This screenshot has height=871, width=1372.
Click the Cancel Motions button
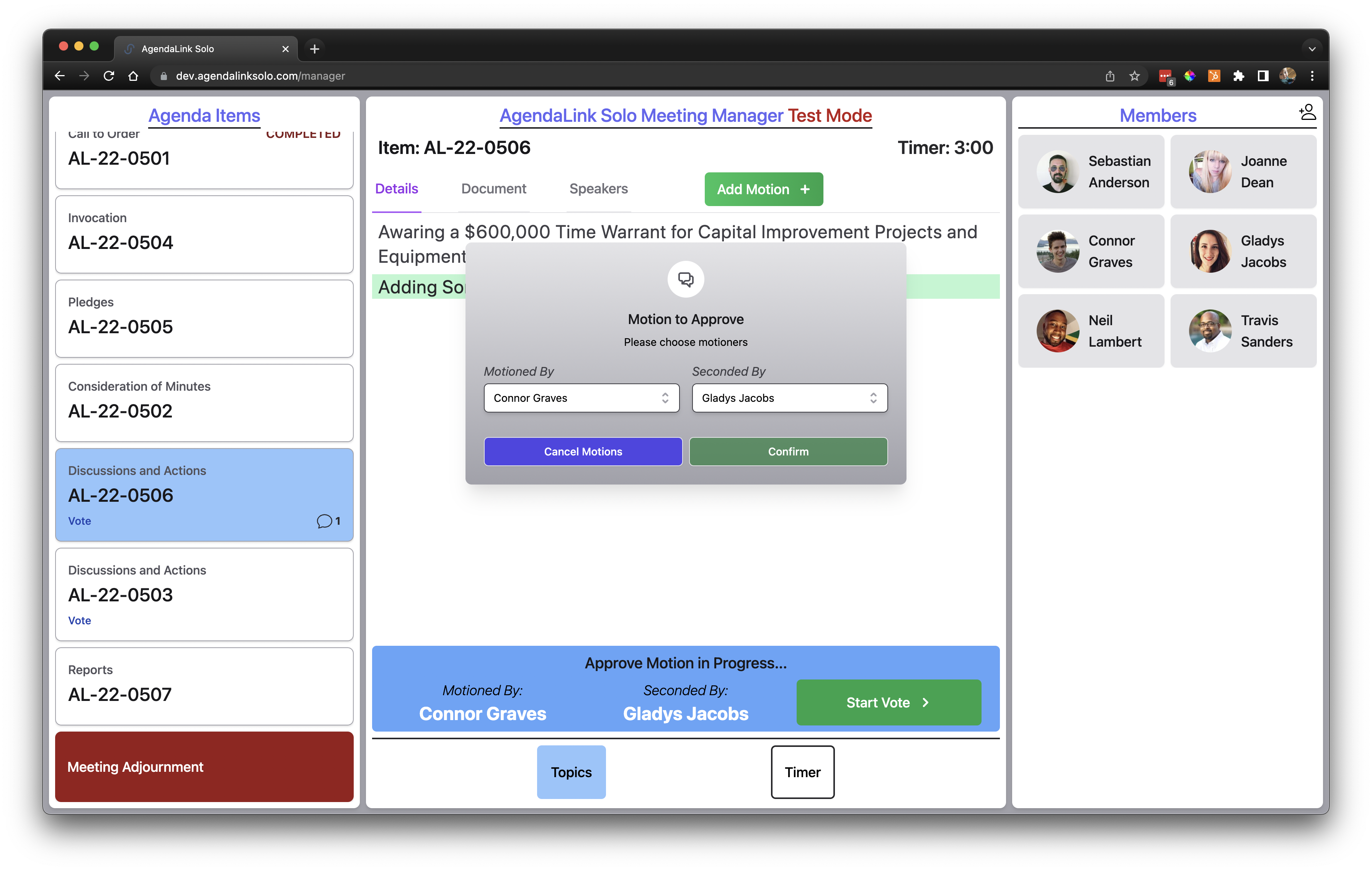pyautogui.click(x=583, y=452)
